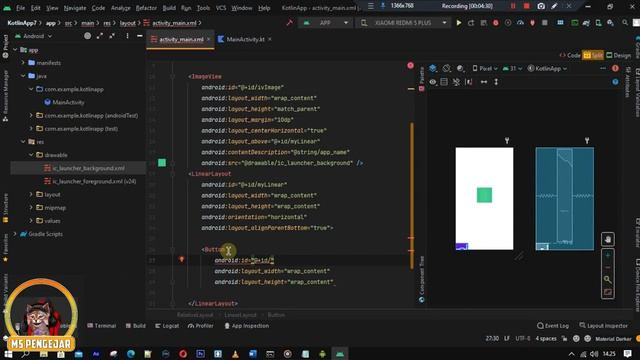This screenshot has width=640, height=360.
Task: Open the XIAOMI REDMI 5 PLUS device dropdown
Action: [403, 23]
